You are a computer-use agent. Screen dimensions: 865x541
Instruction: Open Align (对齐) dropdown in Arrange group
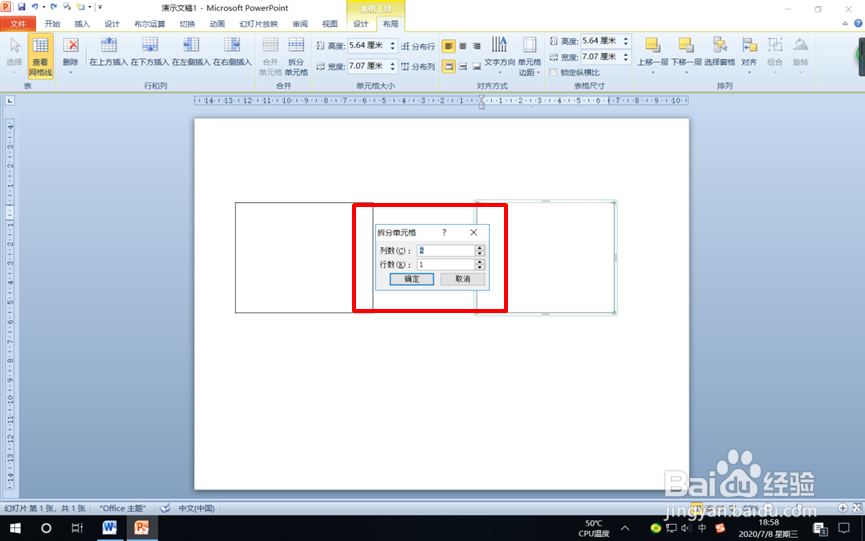point(749,56)
